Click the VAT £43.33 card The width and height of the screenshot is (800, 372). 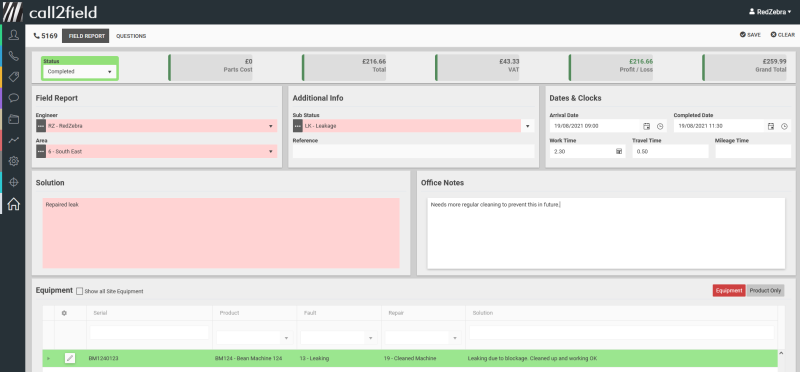pos(478,67)
